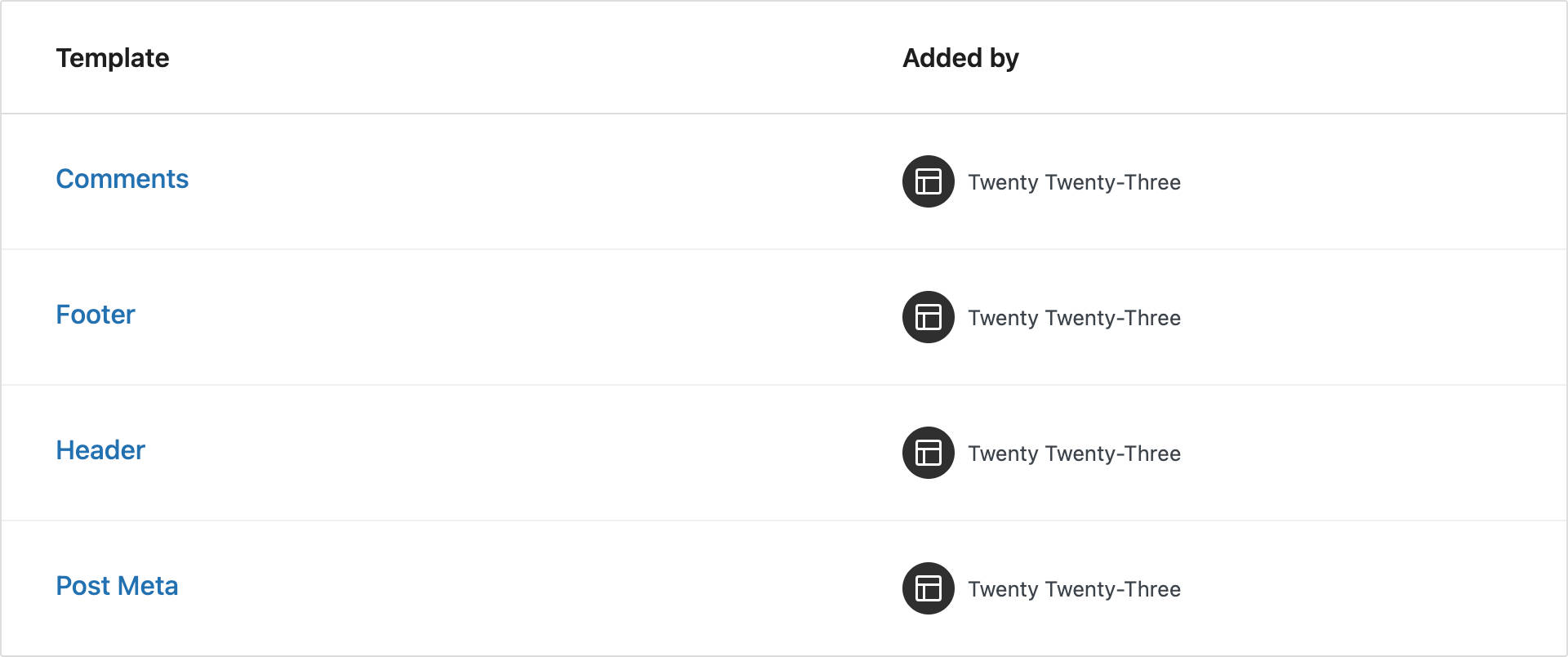Screen dimensions: 1568x657
Task: Click the circular badge icon in the Footer row
Action: 927,317
